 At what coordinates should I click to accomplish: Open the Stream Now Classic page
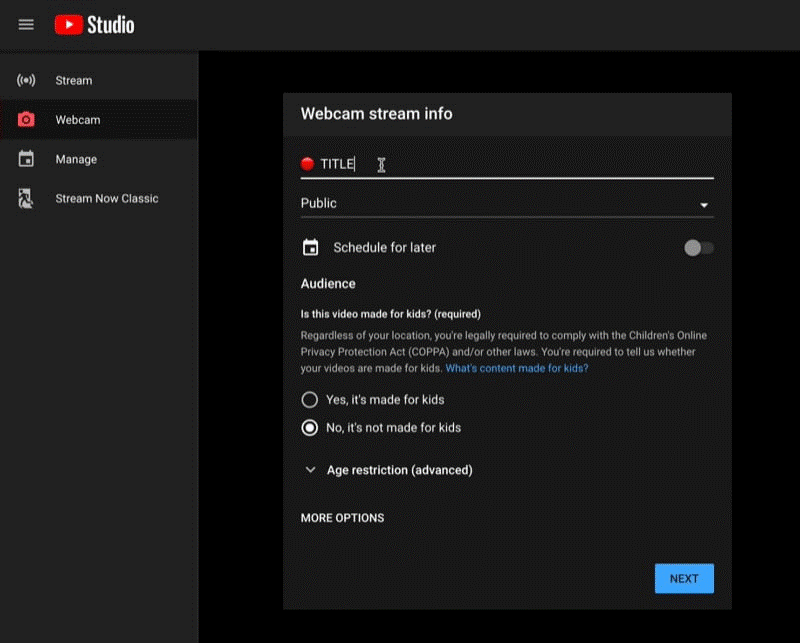click(x=107, y=198)
